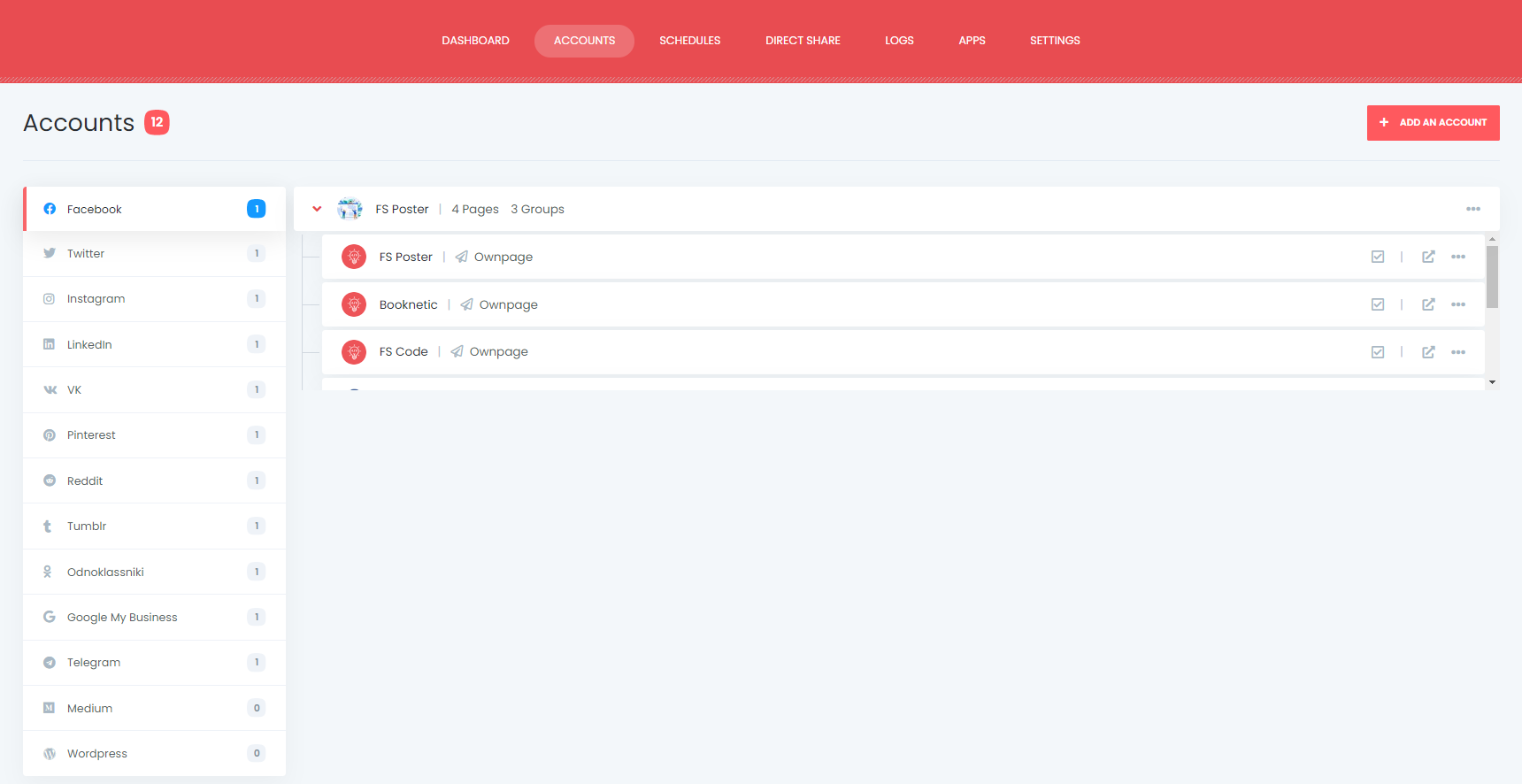The image size is (1522, 784).
Task: Click the scrollbar up arrow in pages list
Action: pyautogui.click(x=1492, y=239)
